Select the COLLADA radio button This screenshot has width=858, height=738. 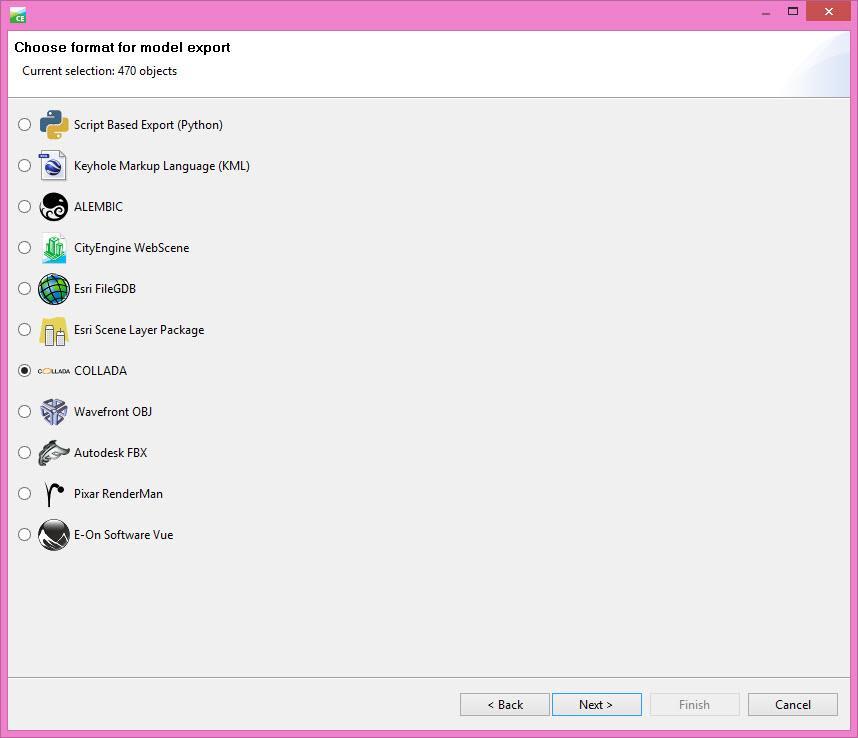pyautogui.click(x=24, y=370)
